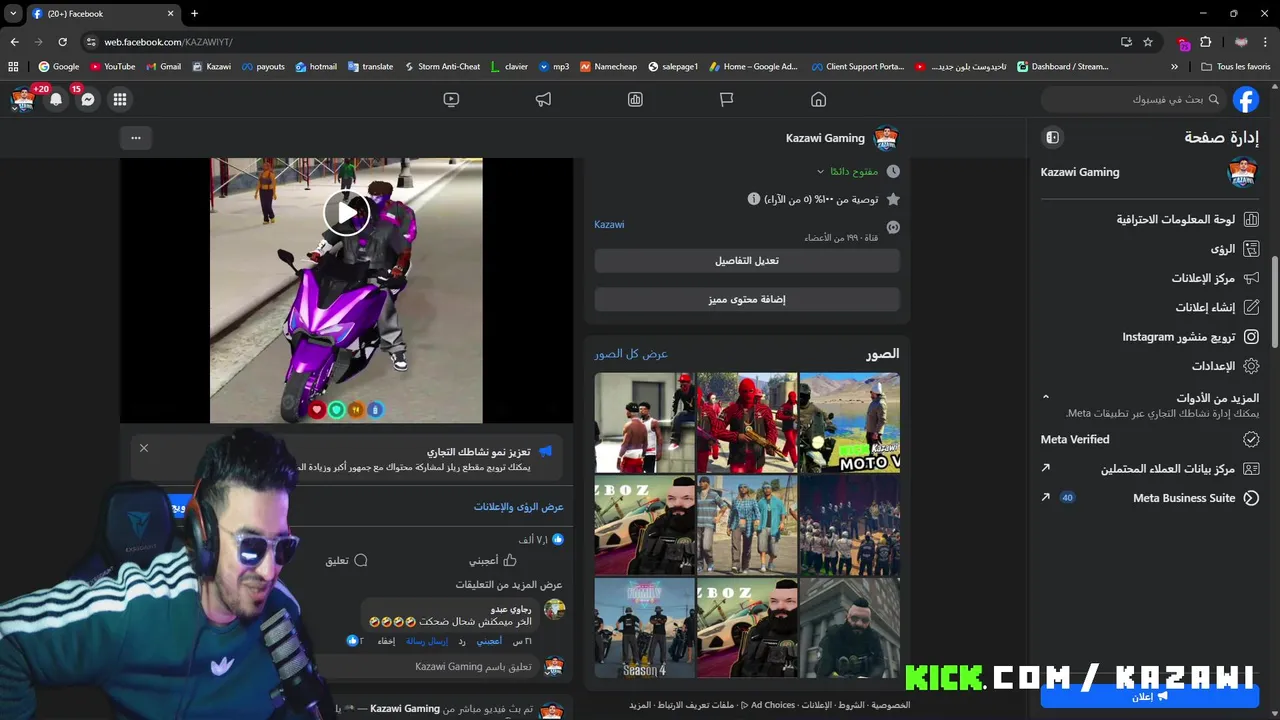This screenshot has height=720, width=1280.
Task: Collapse sidebar using the panel toggle icon
Action: click(x=1052, y=137)
